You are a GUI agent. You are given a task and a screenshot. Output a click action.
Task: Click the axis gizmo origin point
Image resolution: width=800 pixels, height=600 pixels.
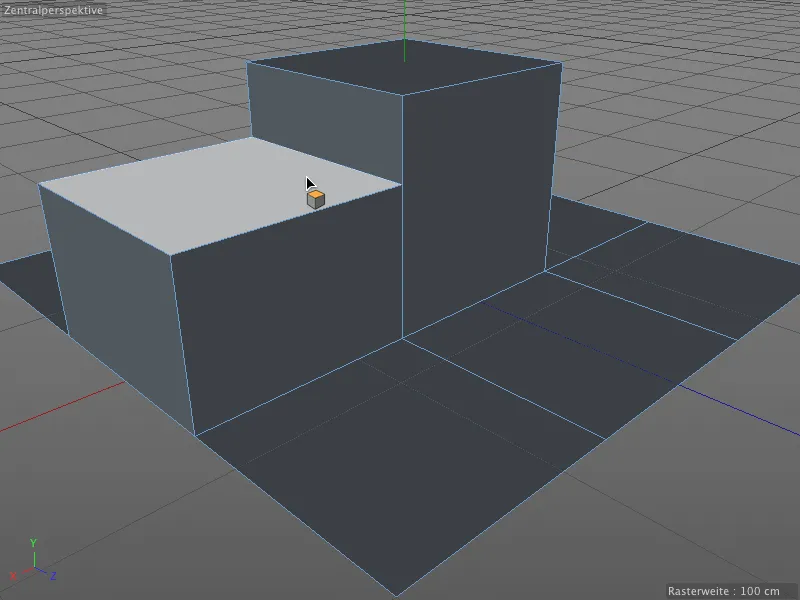(x=34, y=567)
